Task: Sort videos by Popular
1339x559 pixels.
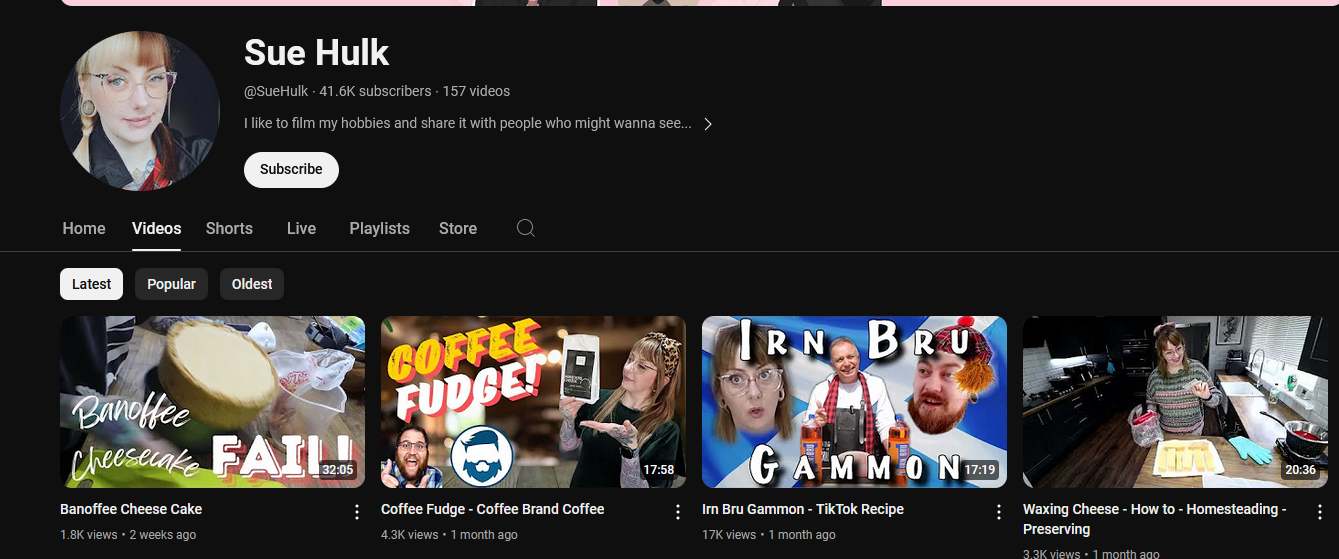Action: coord(171,284)
